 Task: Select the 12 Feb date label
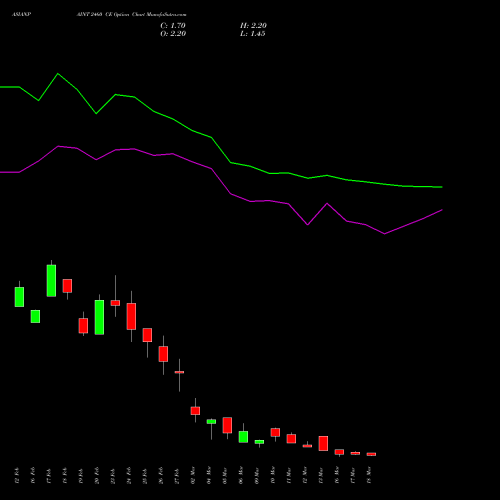pos(17,476)
